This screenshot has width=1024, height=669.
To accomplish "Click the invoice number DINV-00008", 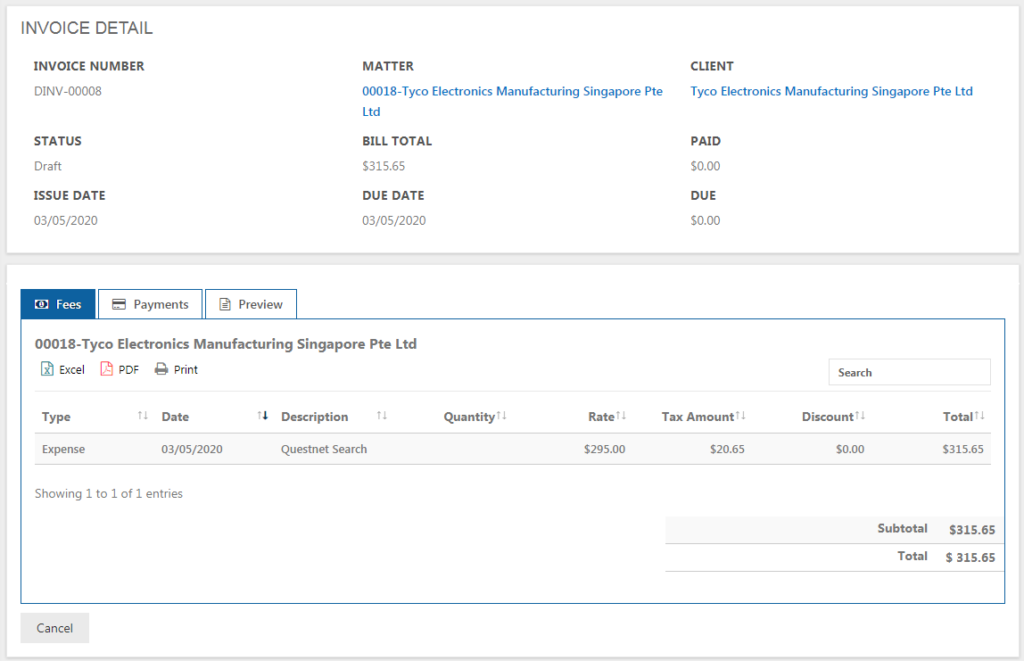I will pos(68,91).
